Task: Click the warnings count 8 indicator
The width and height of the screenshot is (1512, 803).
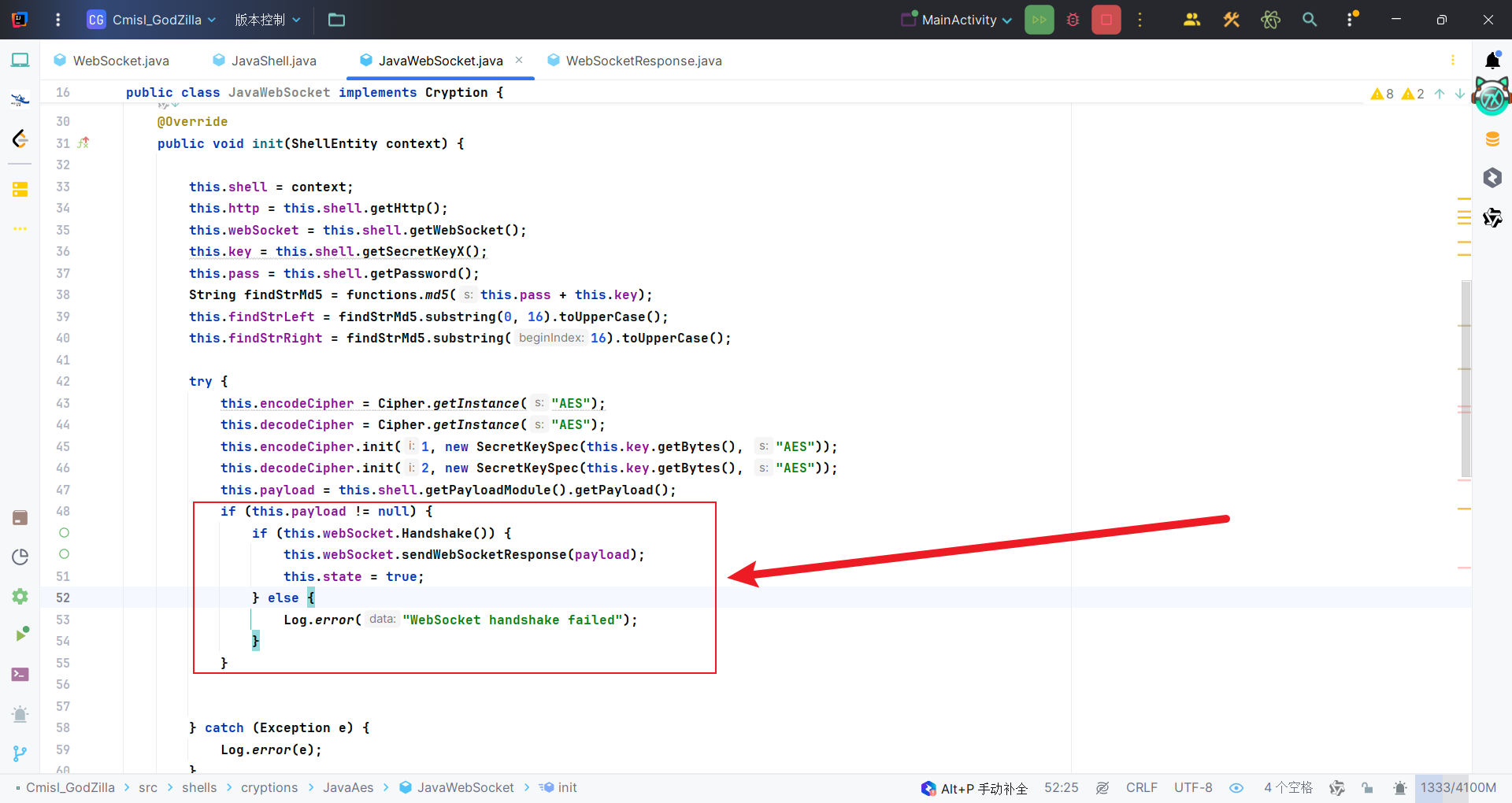Action: click(x=1382, y=94)
